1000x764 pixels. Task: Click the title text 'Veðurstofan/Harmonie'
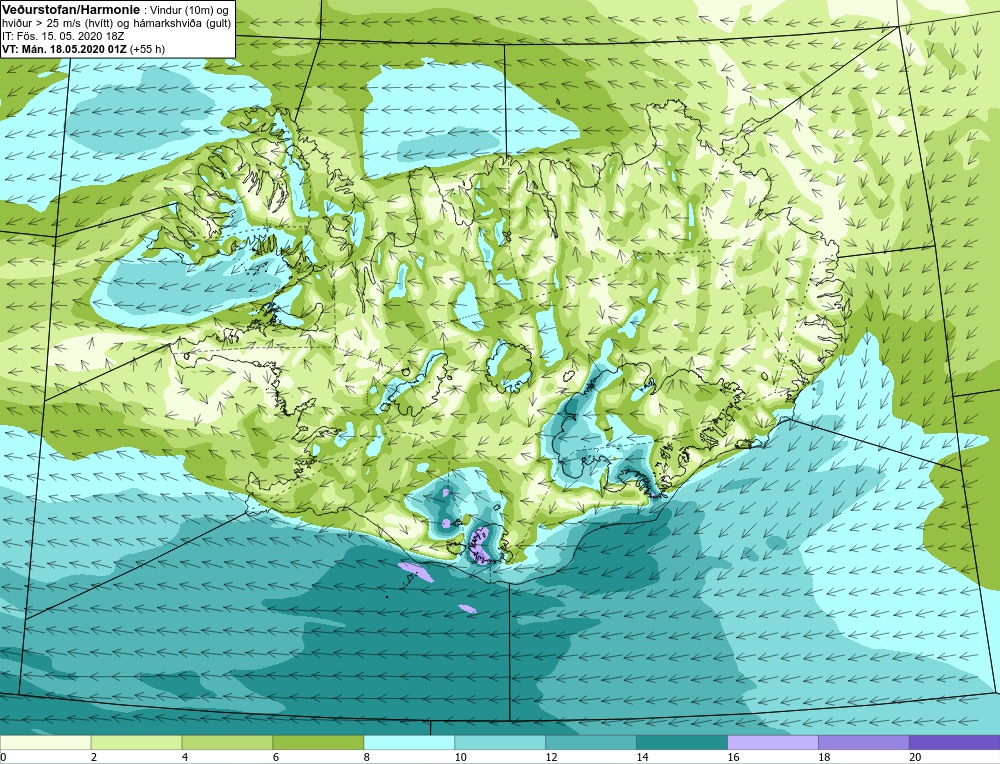tap(71, 10)
